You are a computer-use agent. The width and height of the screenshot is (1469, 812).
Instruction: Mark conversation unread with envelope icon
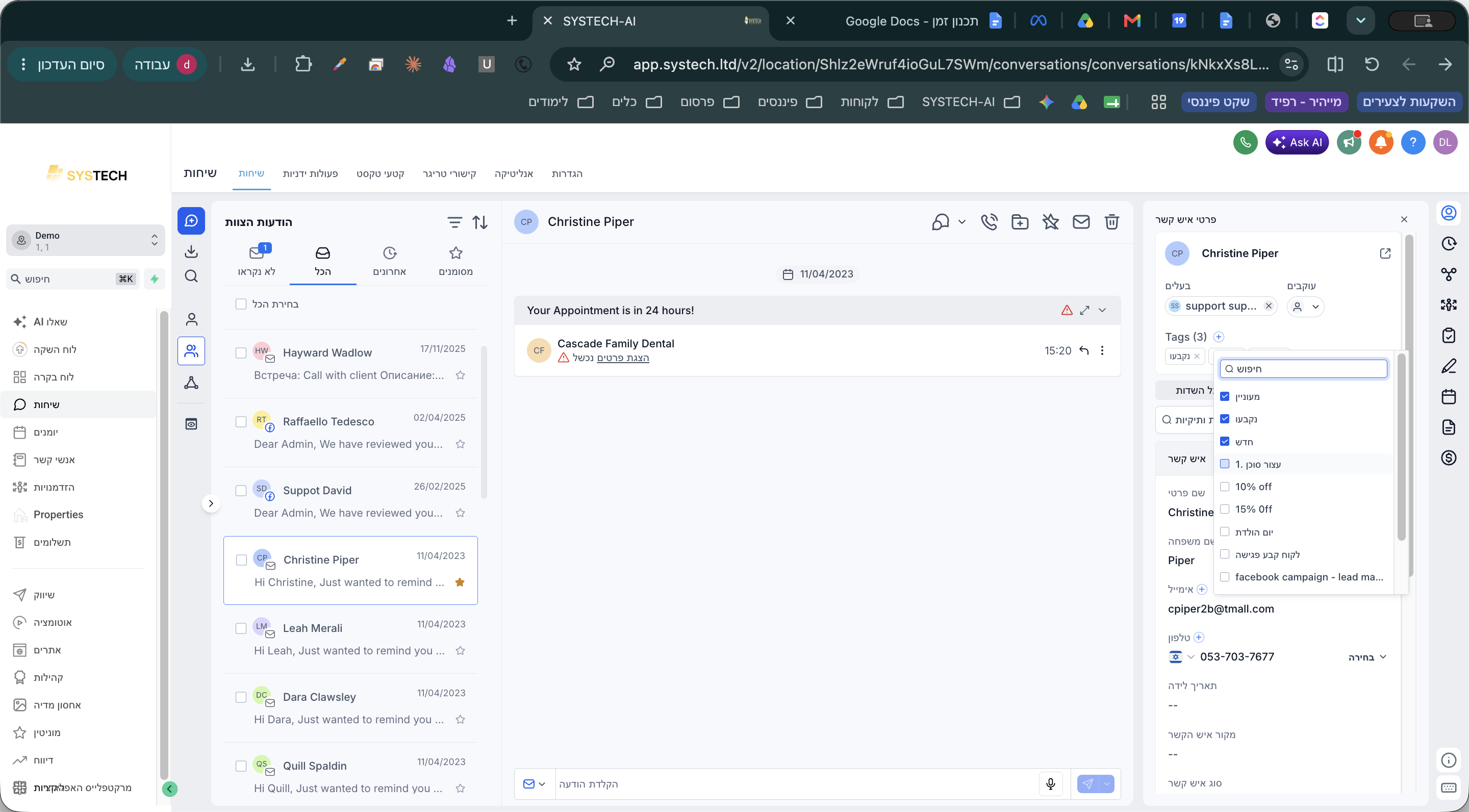1081,222
